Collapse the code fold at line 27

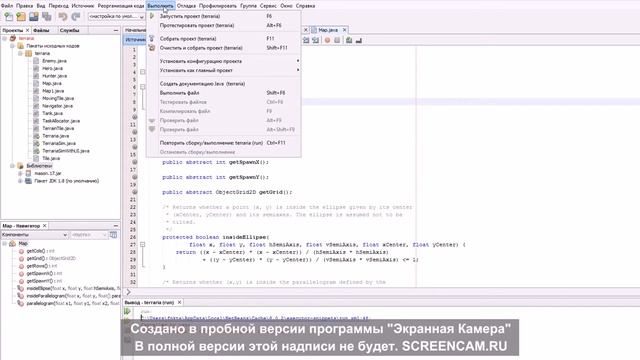click(x=142, y=244)
